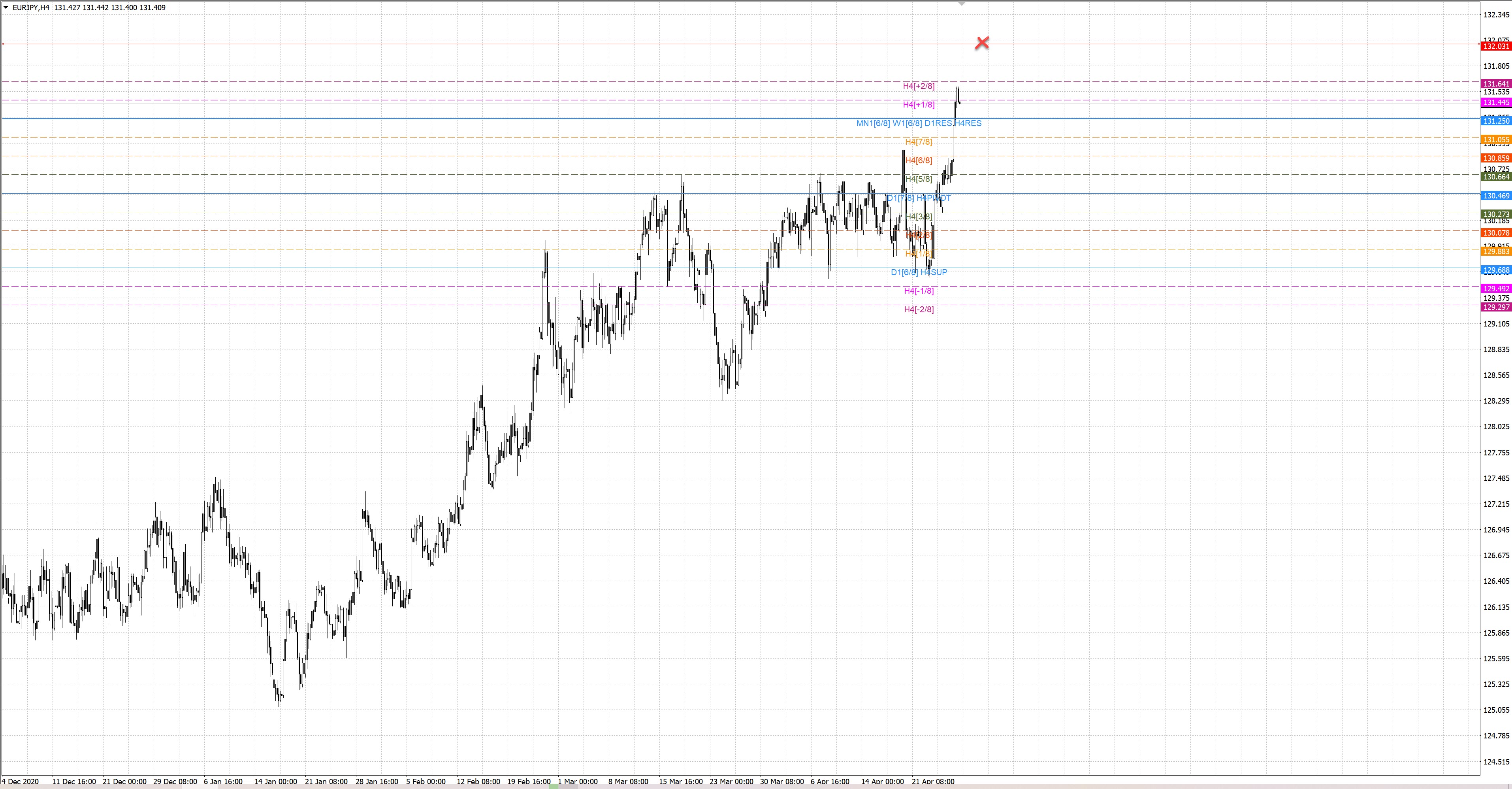Click the chart shift triangle at top
Image resolution: width=1512 pixels, height=789 pixels.
(x=961, y=4)
